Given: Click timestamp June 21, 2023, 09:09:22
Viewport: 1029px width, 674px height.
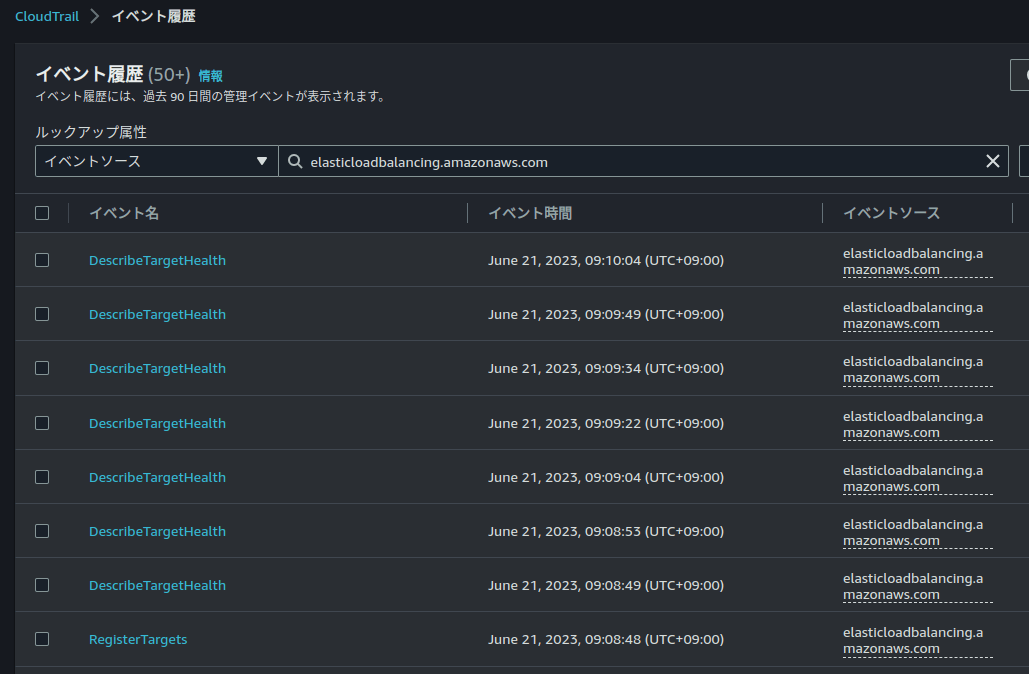Looking at the screenshot, I should (606, 423).
